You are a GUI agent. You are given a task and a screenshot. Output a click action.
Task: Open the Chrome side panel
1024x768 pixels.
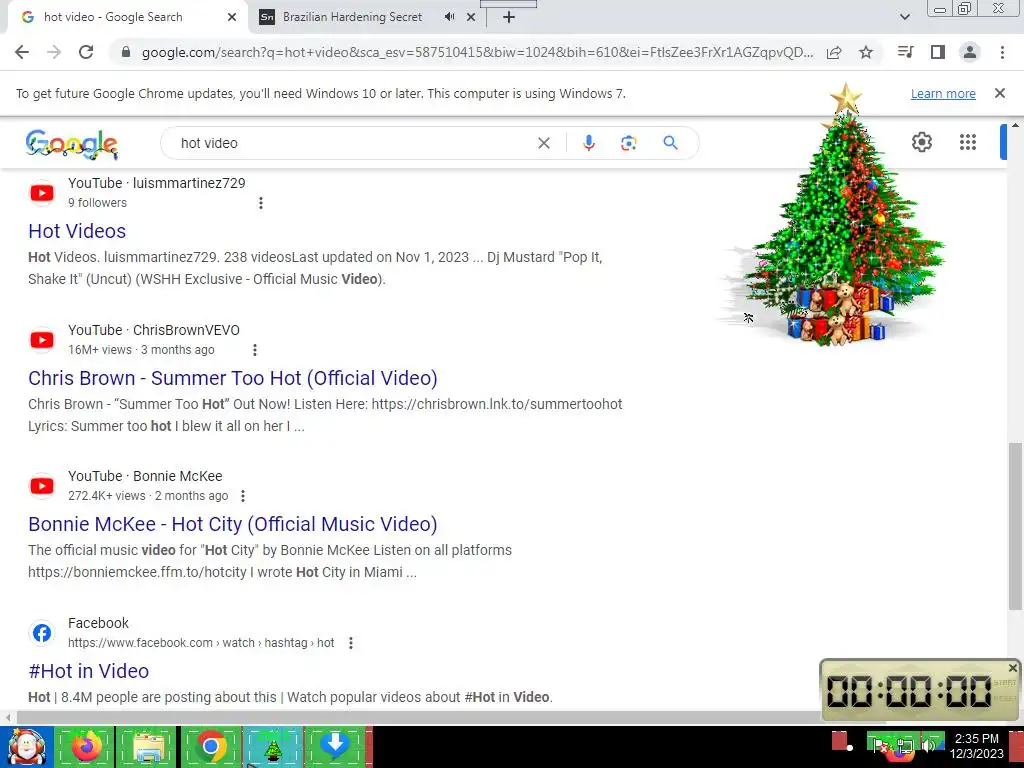click(938, 52)
